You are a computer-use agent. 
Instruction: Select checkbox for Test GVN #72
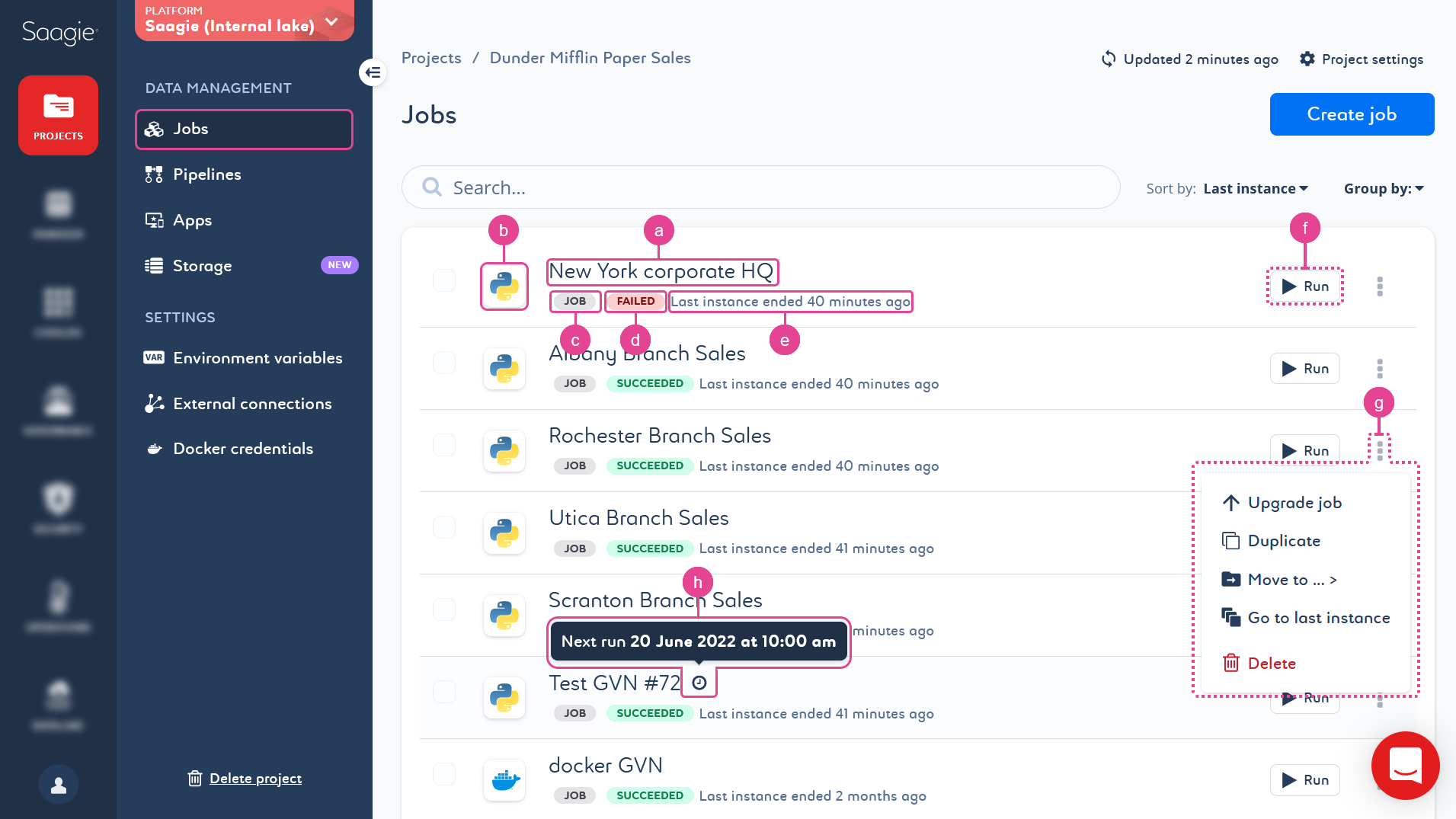444,692
